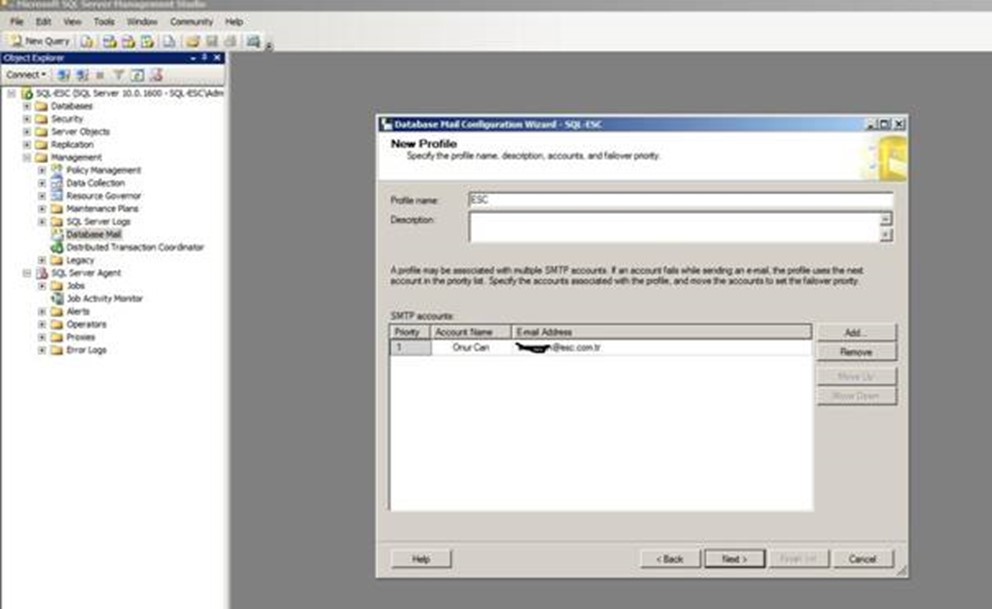
Task: Expand the SQL Server Logs folder
Action: pyautogui.click(x=42, y=222)
